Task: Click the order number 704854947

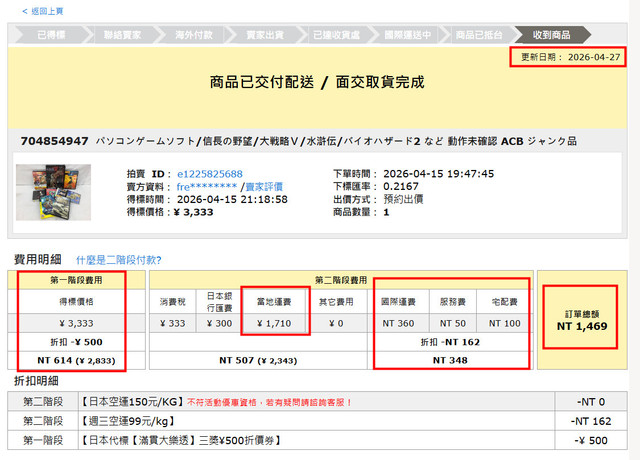Action: click(54, 141)
